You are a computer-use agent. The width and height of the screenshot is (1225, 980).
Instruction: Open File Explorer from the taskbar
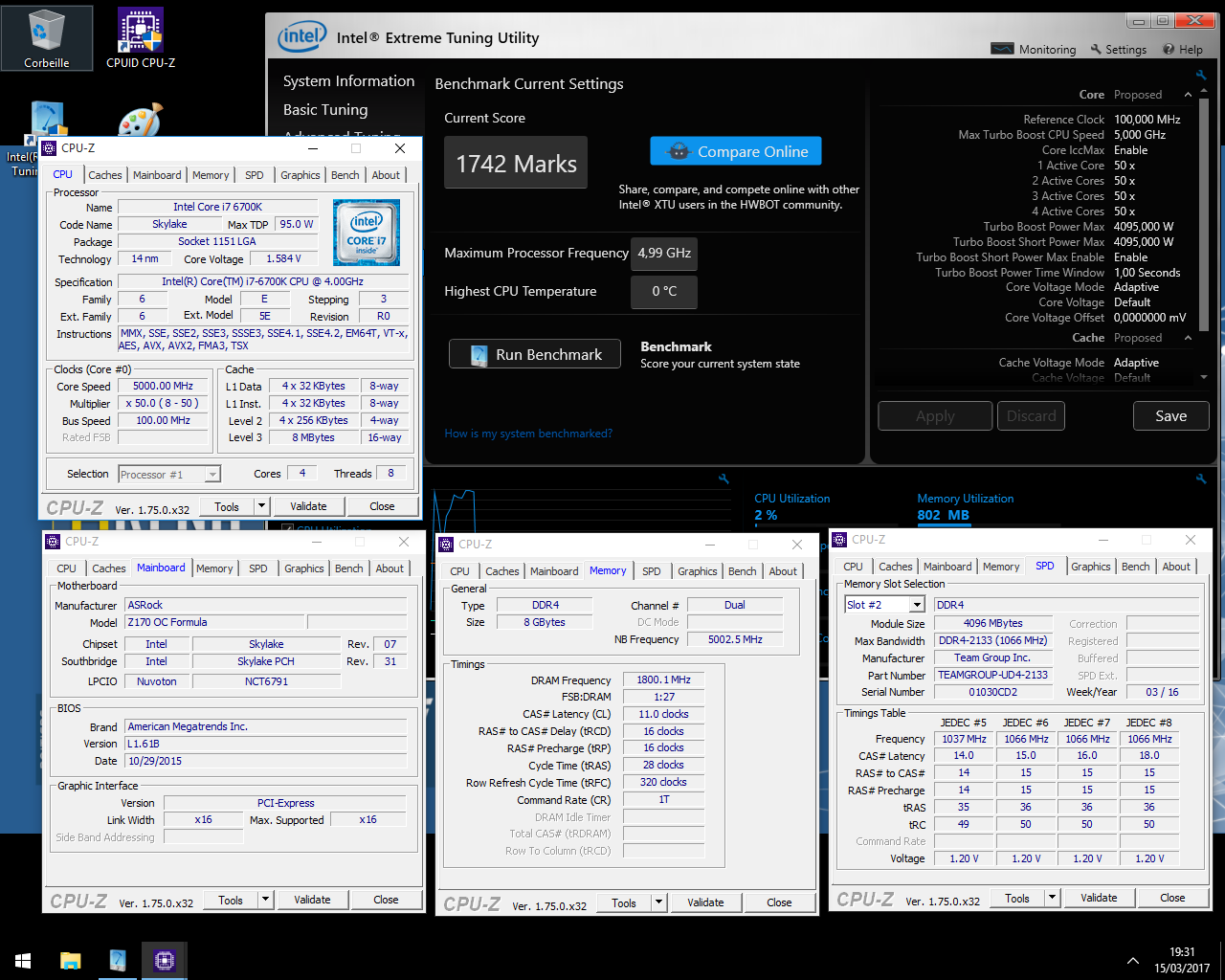coord(70,960)
